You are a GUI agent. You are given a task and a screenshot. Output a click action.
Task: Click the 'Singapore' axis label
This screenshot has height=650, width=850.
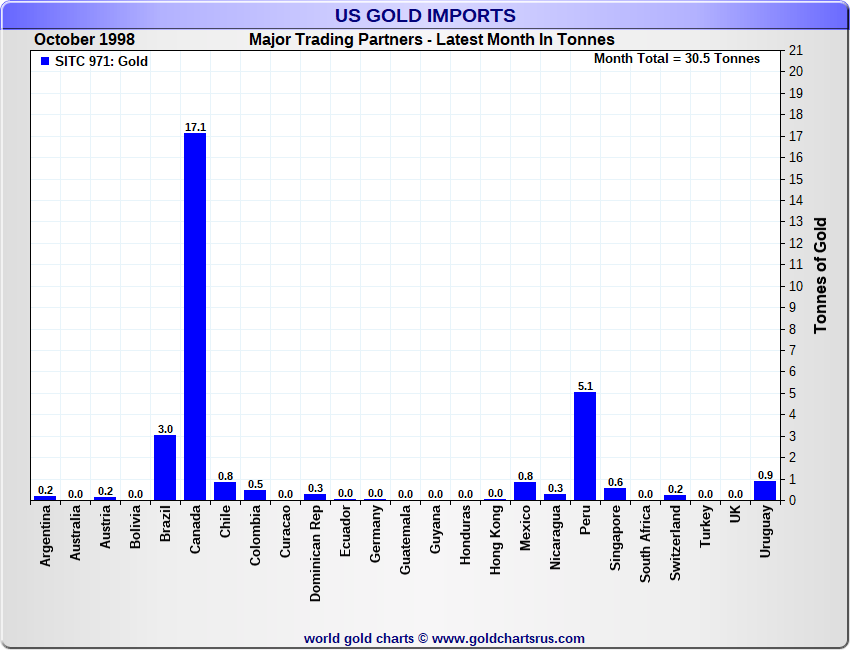(x=615, y=538)
